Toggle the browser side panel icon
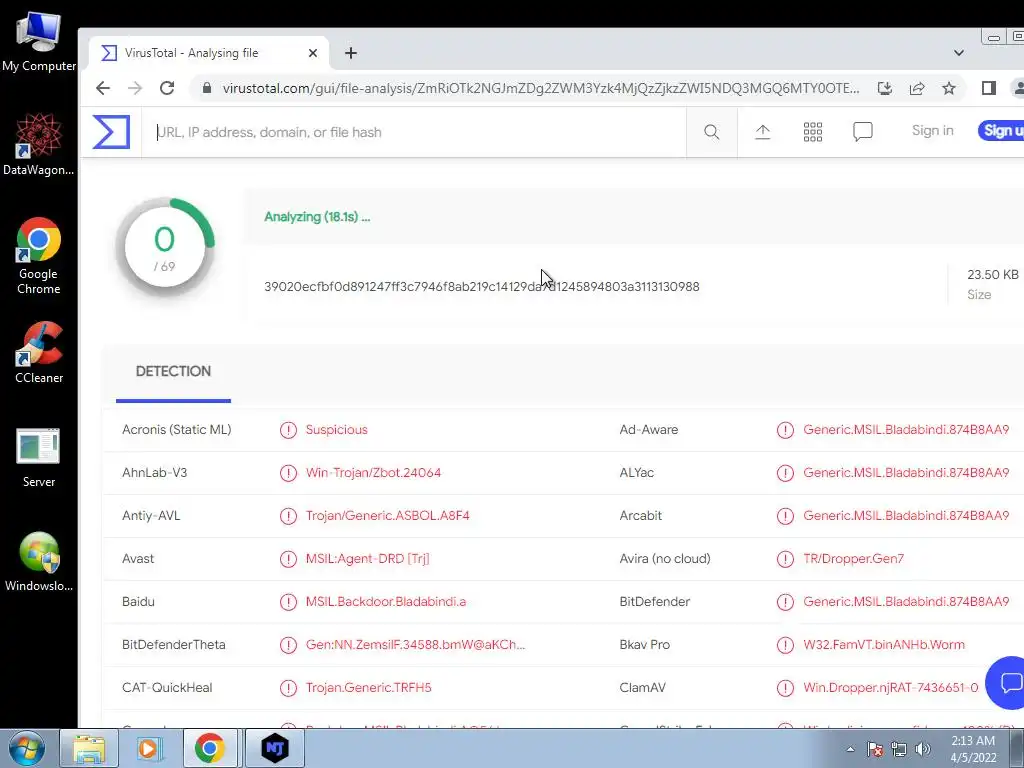The width and height of the screenshot is (1024, 768). point(989,88)
